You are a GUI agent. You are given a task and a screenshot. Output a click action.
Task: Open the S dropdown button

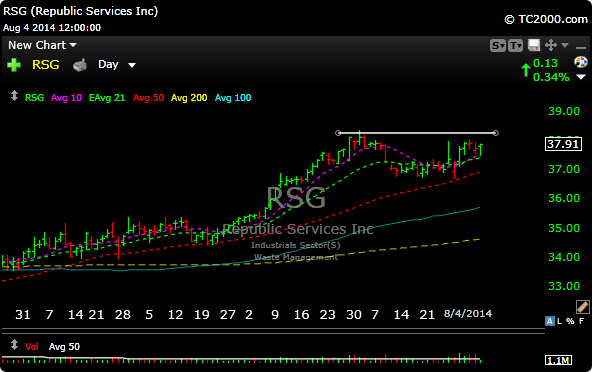(498, 46)
